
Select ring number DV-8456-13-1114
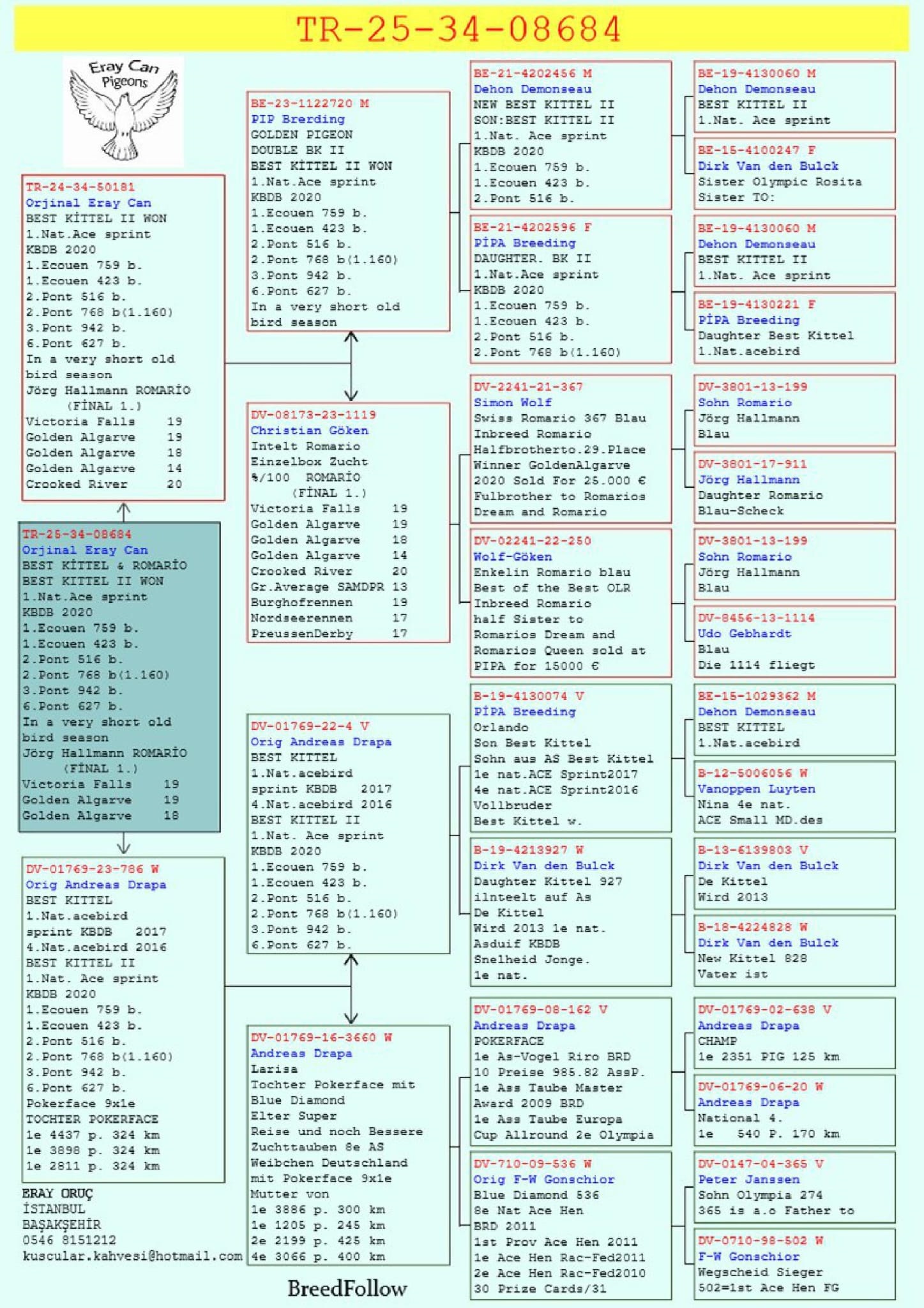pos(756,618)
